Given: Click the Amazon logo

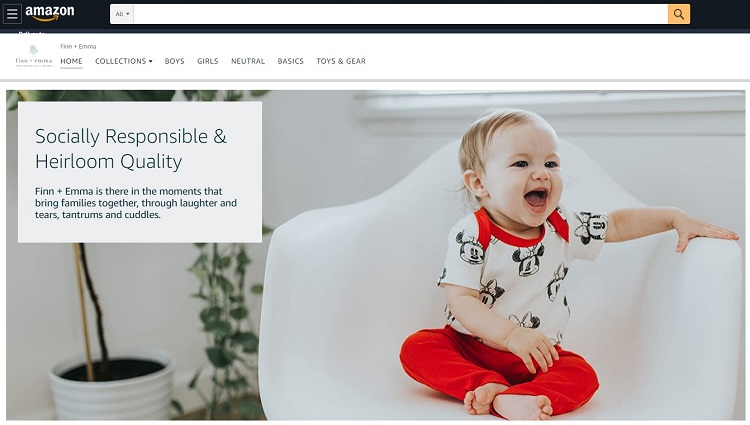Looking at the screenshot, I should tap(50, 13).
